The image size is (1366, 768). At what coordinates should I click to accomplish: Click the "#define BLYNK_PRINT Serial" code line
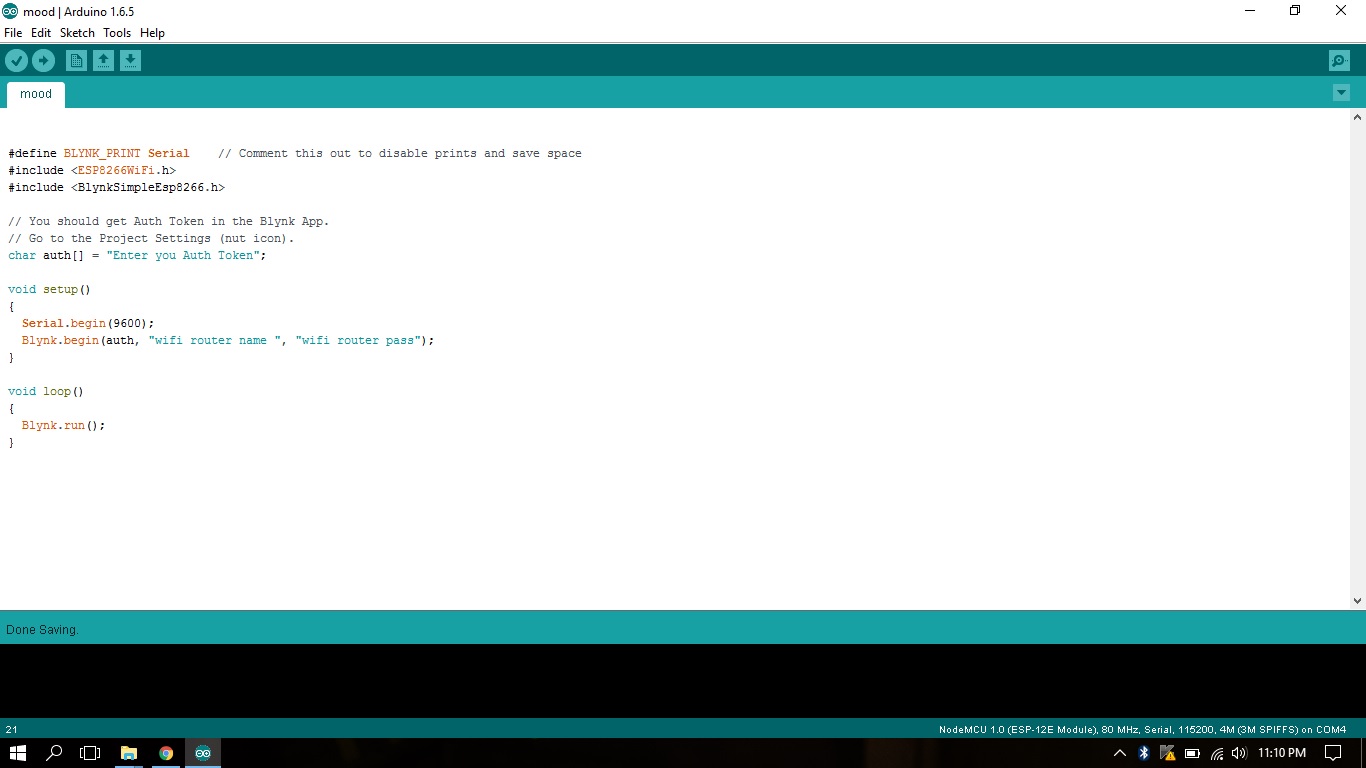coord(99,153)
